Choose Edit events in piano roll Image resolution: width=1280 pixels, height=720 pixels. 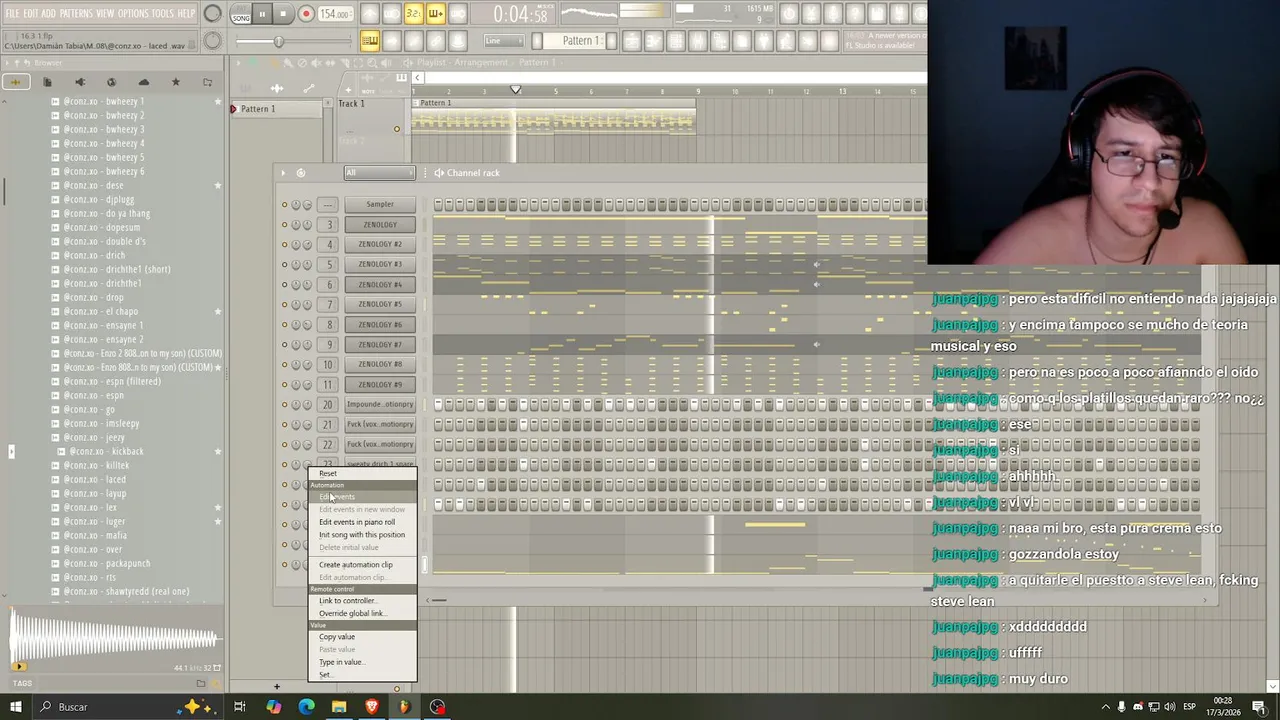click(357, 522)
